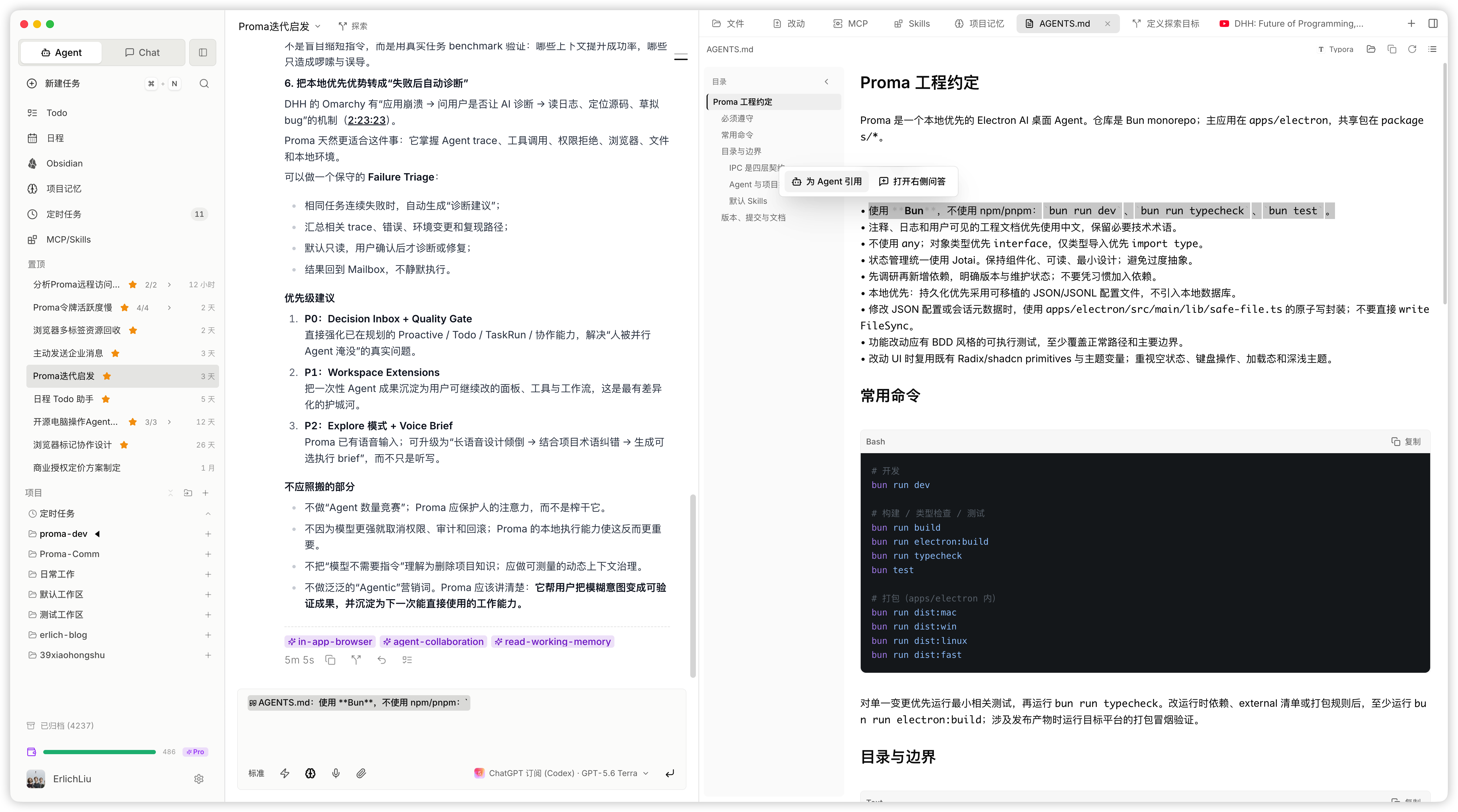
Task: Copy the assistant reply below the skill tags
Action: click(331, 660)
